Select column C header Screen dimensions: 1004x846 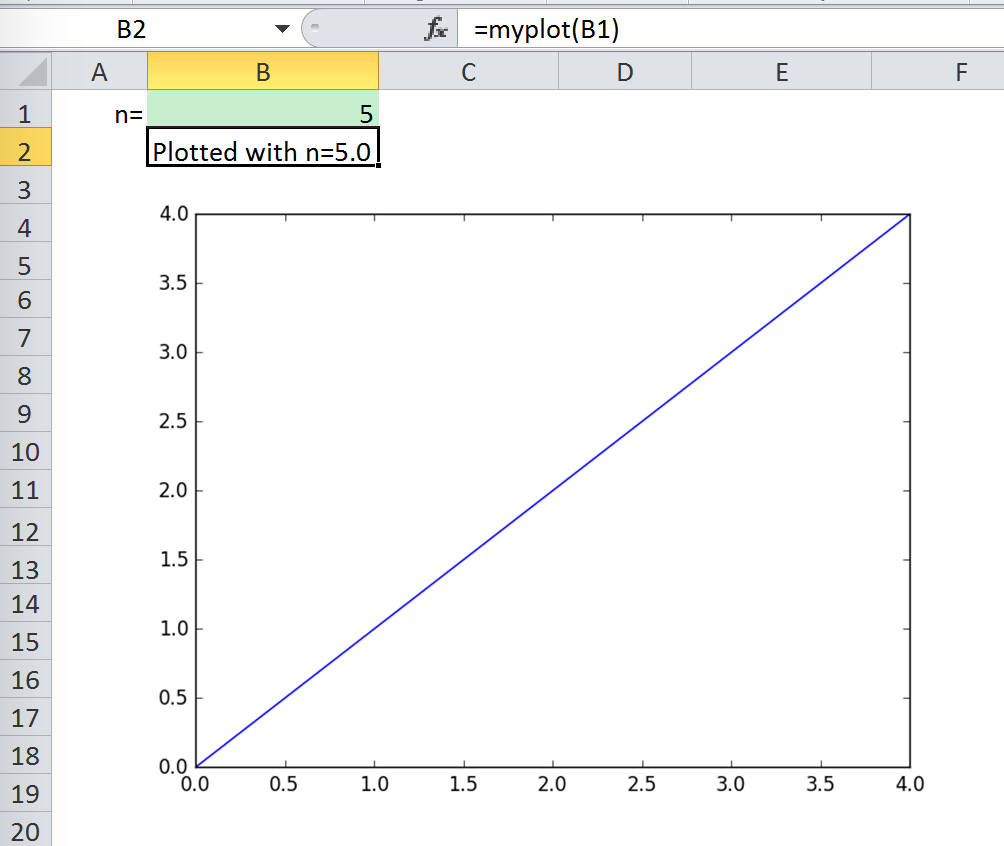469,72
